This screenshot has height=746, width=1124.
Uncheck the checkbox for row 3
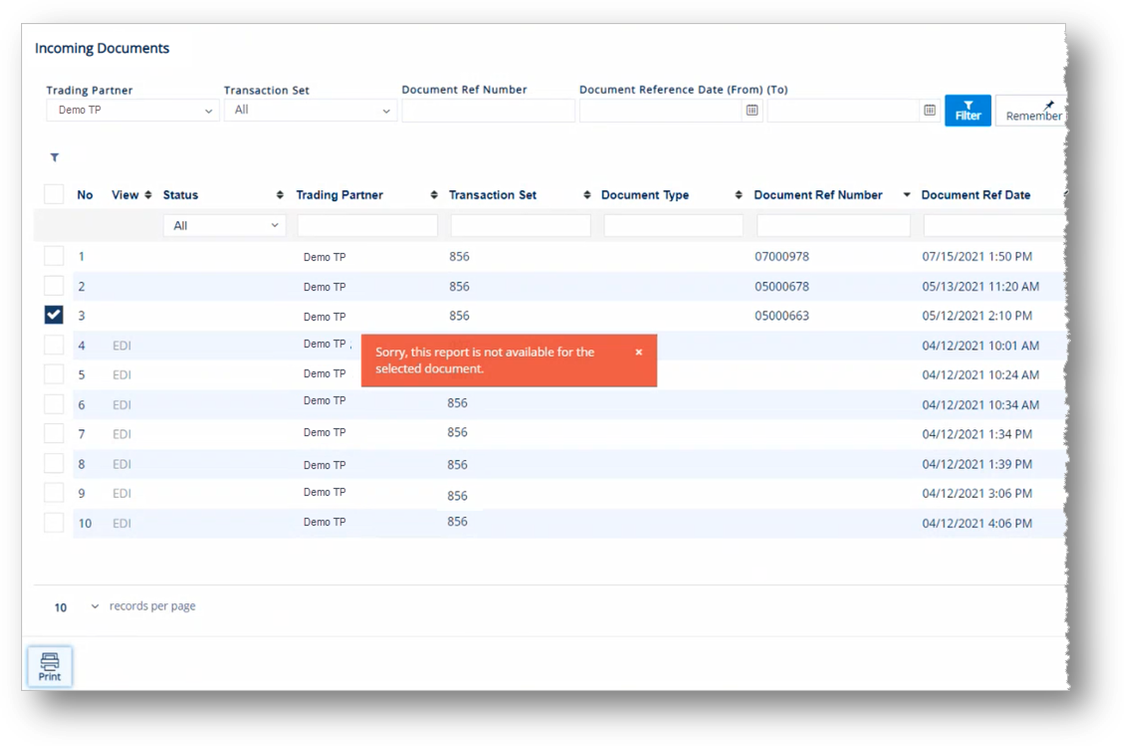click(54, 315)
